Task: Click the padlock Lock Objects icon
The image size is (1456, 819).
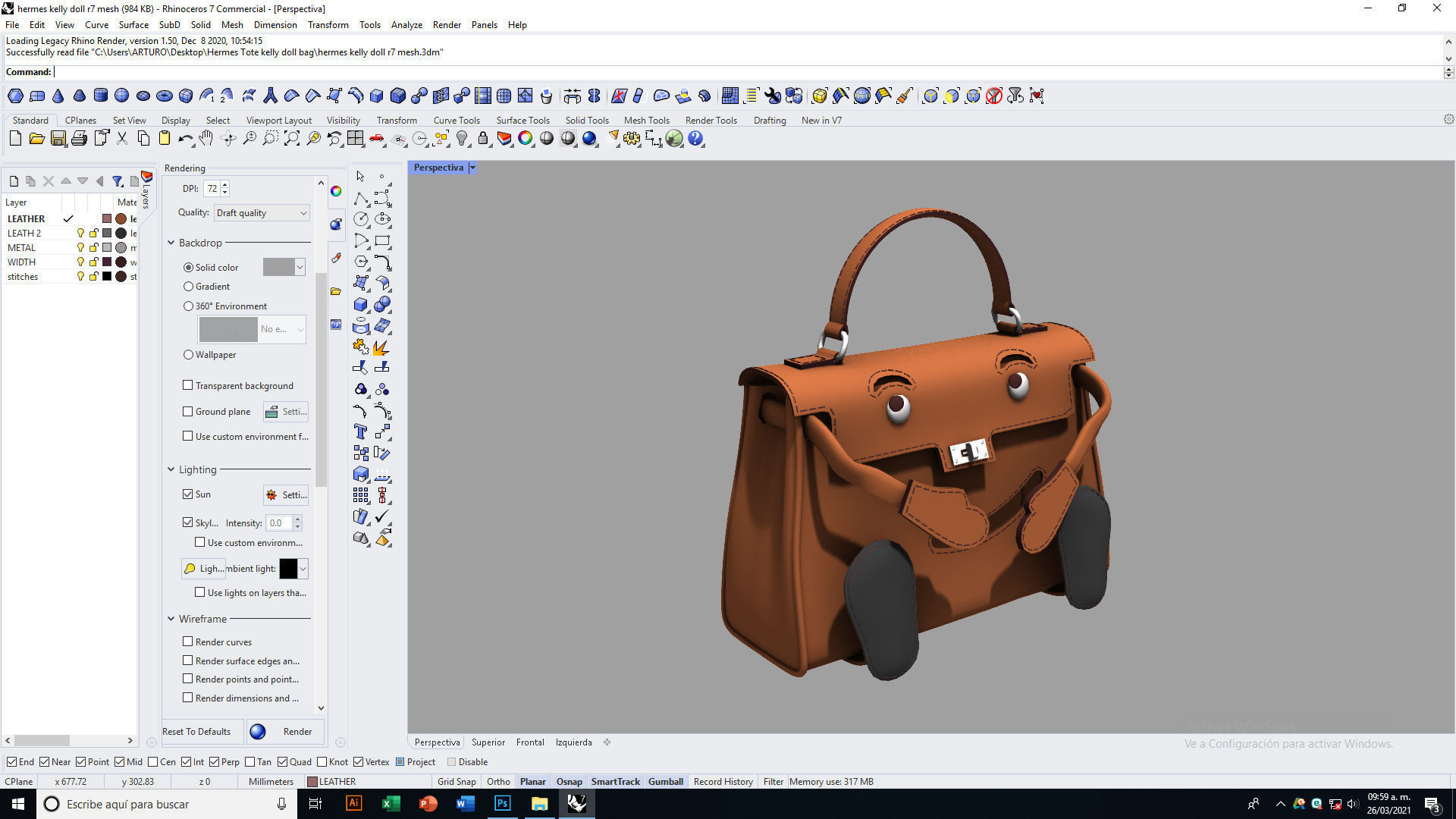Action: (483, 139)
